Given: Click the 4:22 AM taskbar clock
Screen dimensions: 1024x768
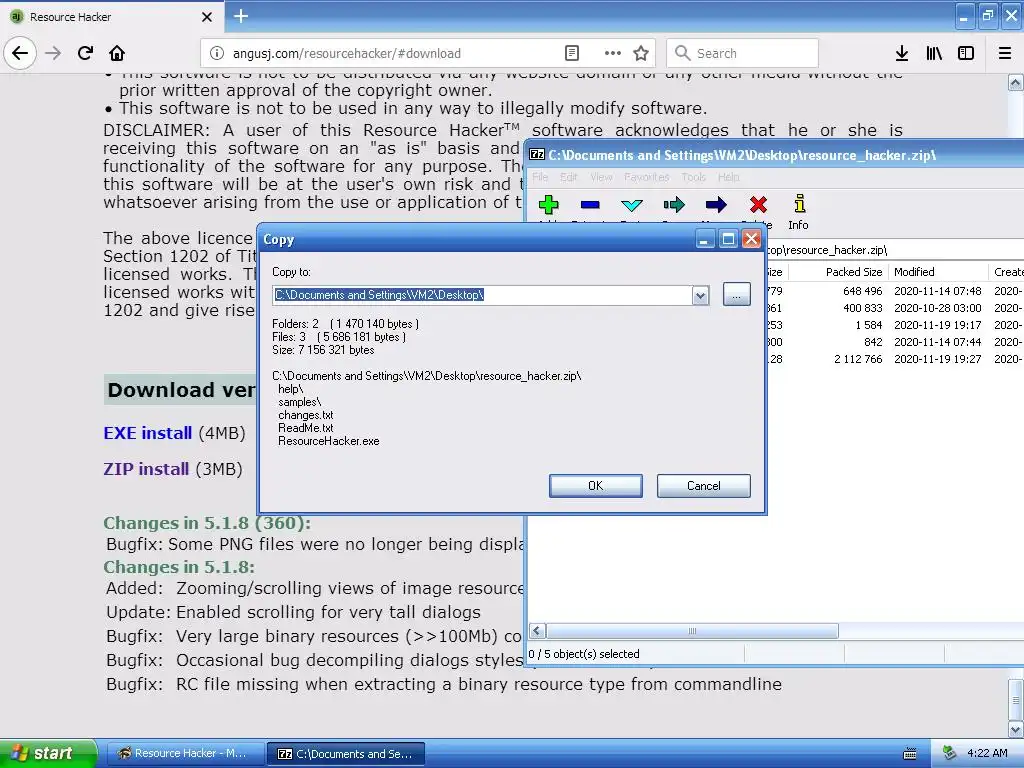Looking at the screenshot, I should 987,753.
